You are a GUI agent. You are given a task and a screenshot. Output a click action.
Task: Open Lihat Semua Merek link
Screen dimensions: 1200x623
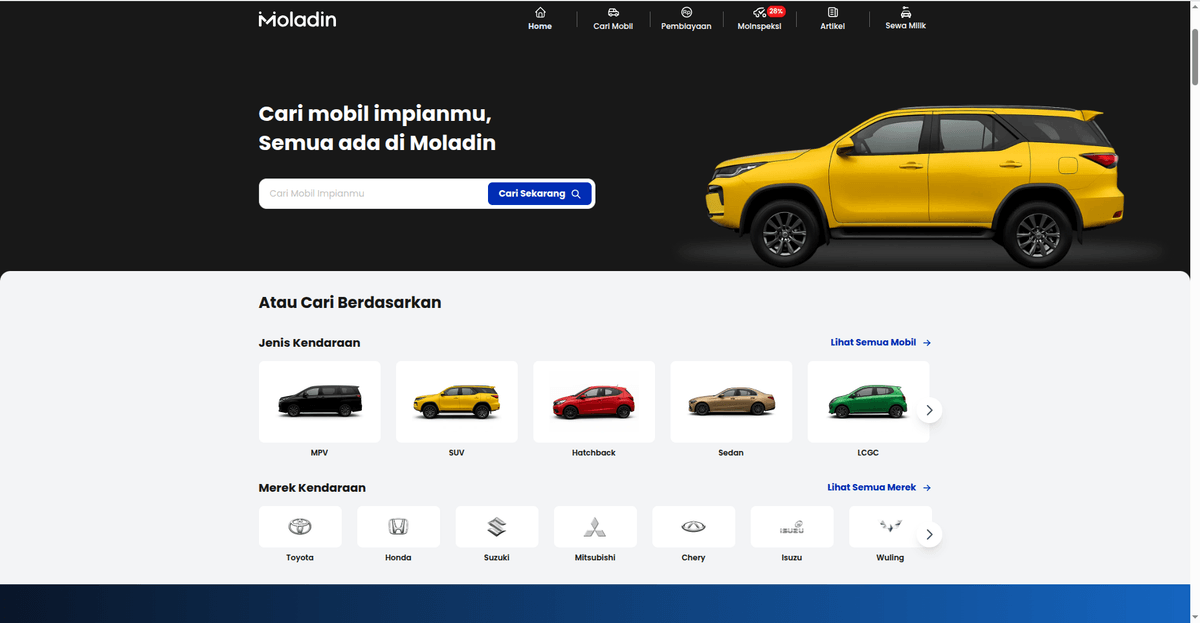pos(879,488)
